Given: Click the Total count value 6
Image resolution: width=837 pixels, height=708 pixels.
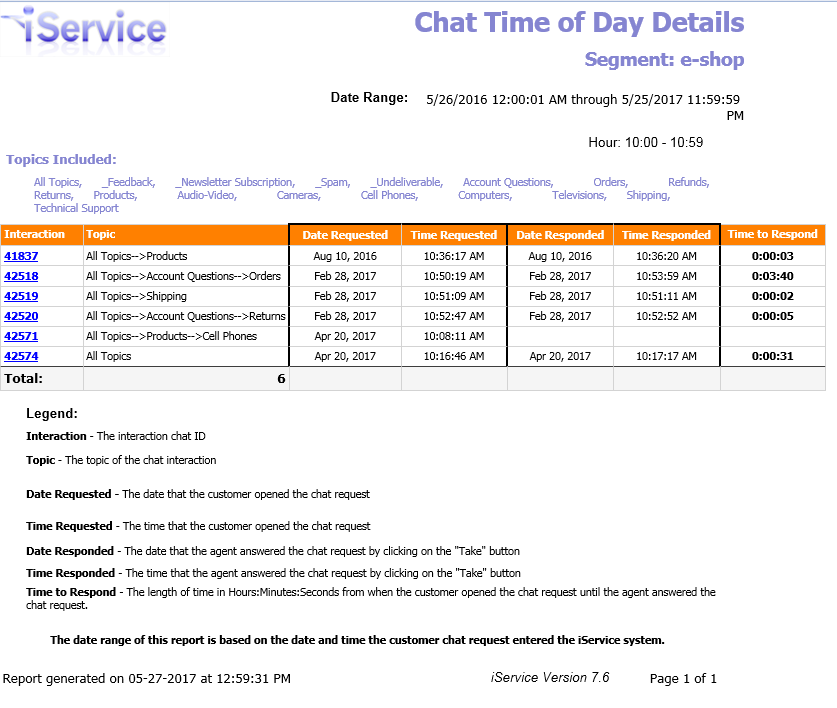Looking at the screenshot, I should [281, 379].
